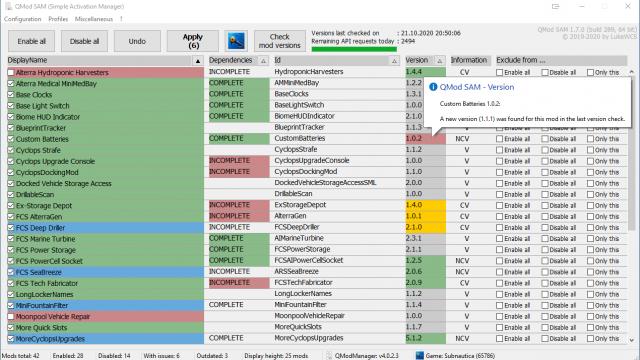Click the blue key icon button

click(236, 41)
